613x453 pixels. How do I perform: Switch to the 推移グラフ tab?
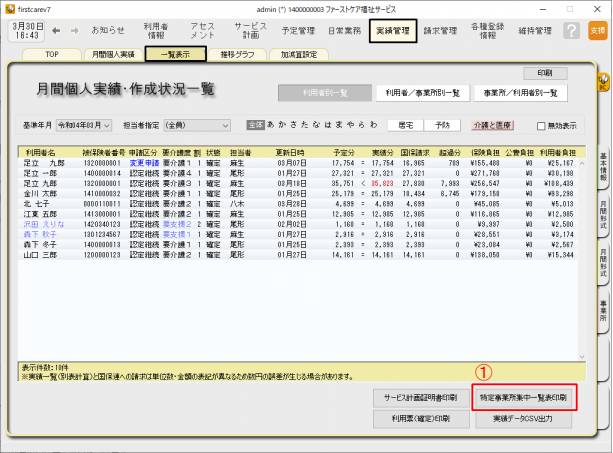(239, 54)
